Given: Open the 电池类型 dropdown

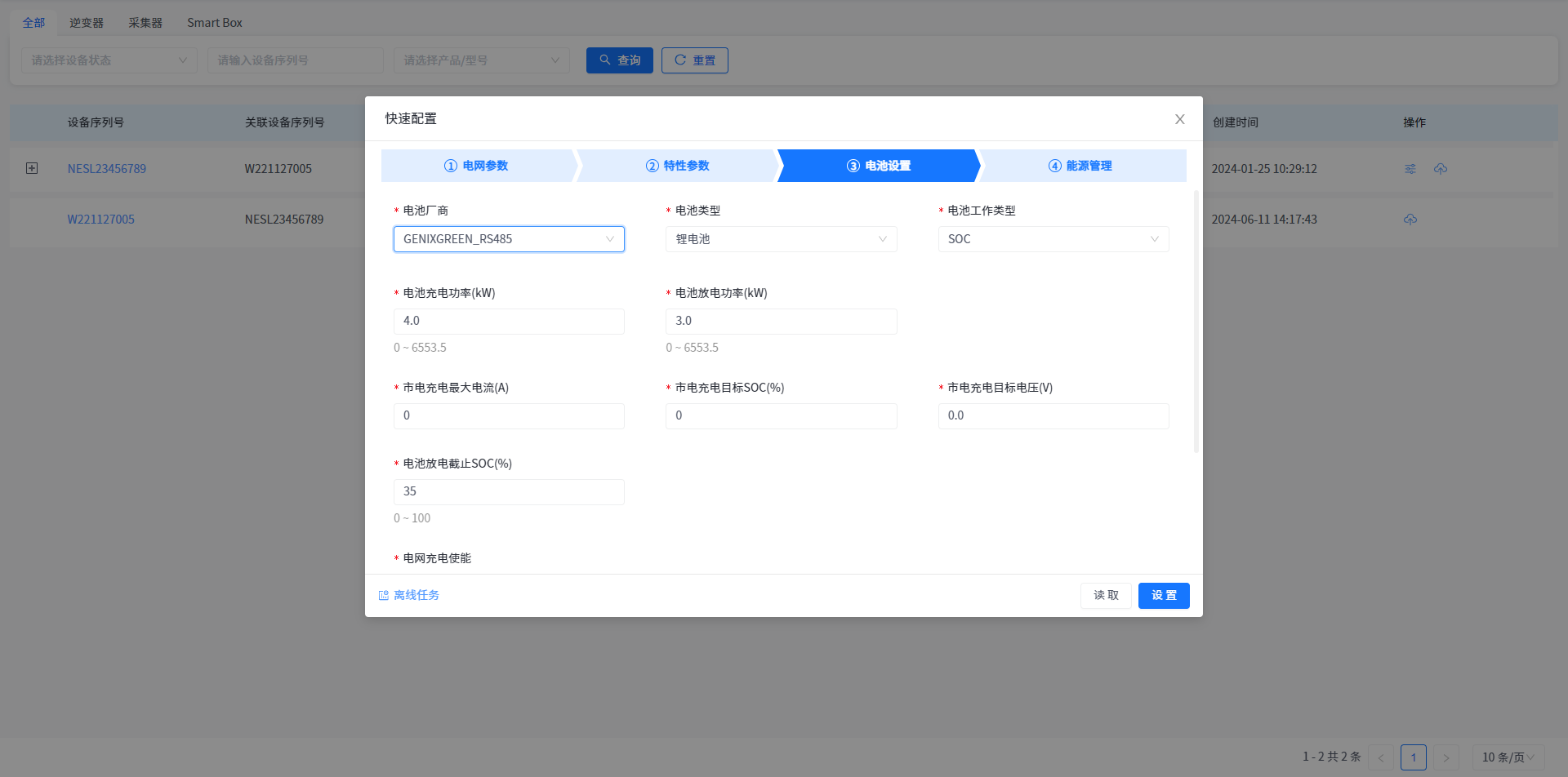Looking at the screenshot, I should tap(781, 239).
